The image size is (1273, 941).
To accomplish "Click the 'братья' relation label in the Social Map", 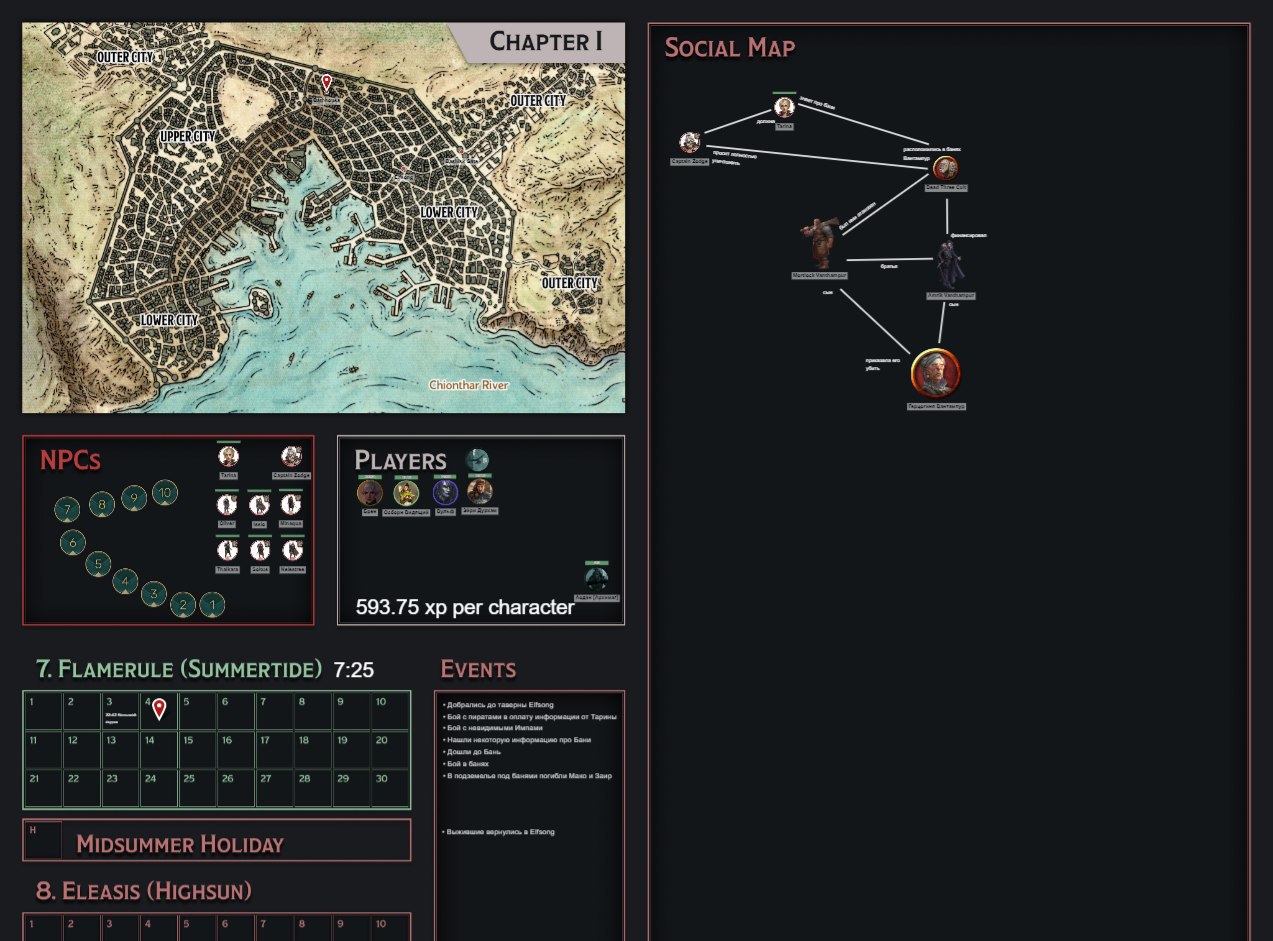I will click(889, 266).
